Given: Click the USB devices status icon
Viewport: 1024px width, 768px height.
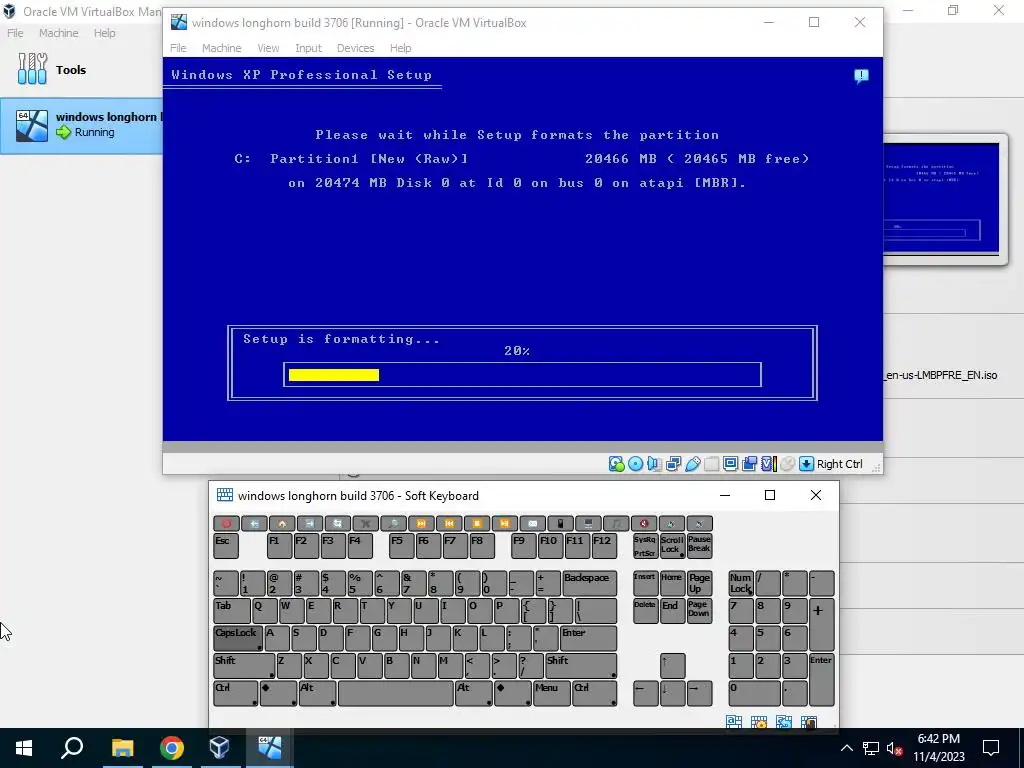Looking at the screenshot, I should coord(692,464).
